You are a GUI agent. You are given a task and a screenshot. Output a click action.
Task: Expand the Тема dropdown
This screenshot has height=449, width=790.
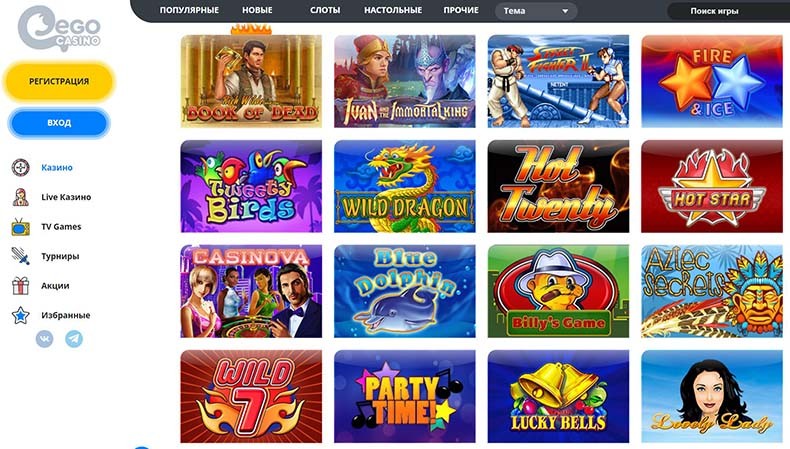(536, 11)
